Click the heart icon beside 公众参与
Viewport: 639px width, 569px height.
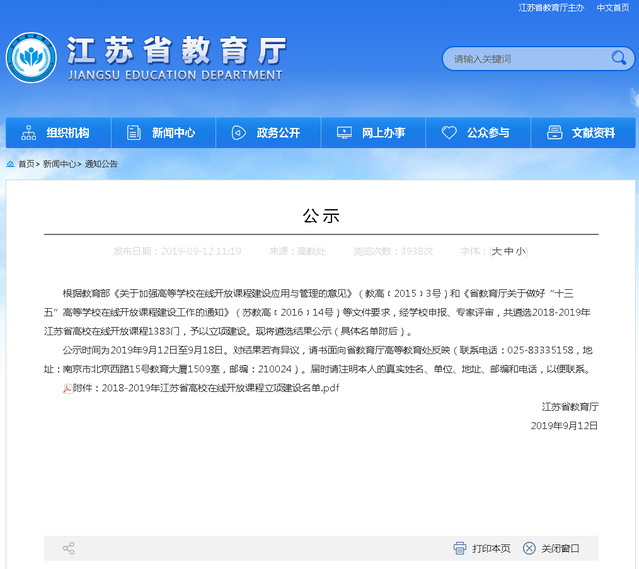449,133
